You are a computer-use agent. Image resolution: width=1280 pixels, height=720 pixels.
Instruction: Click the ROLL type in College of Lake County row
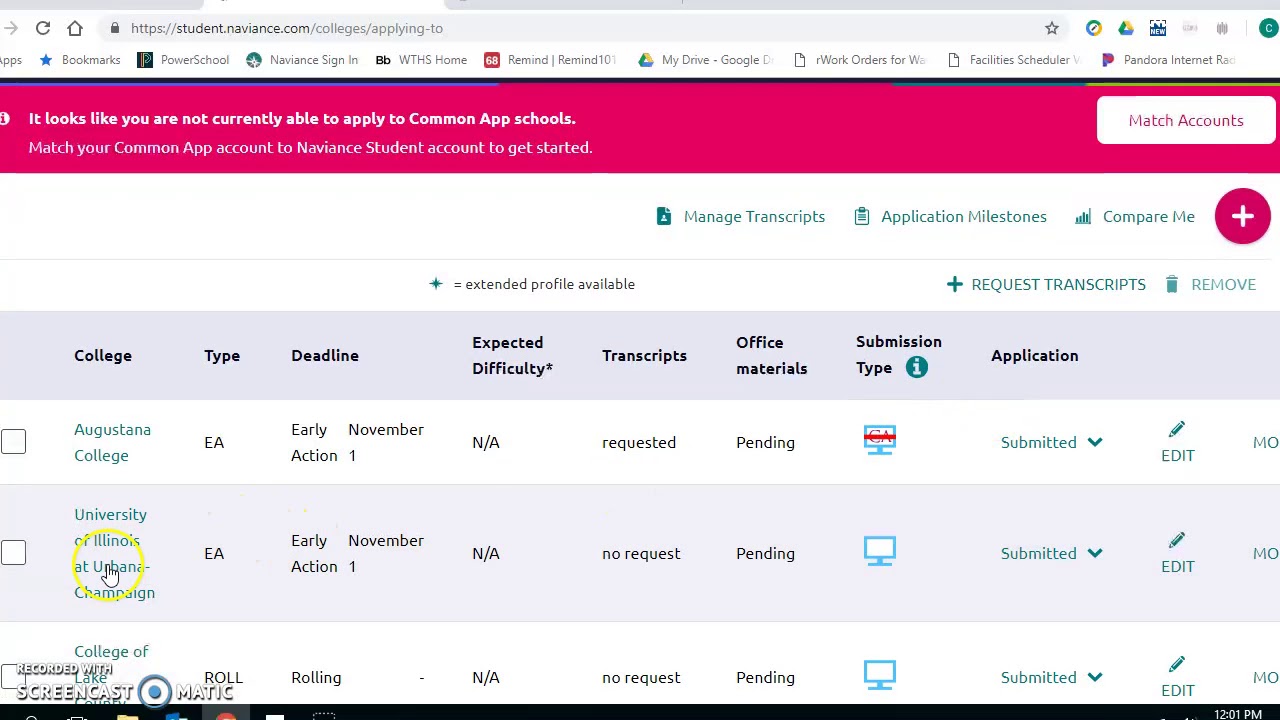tap(223, 677)
